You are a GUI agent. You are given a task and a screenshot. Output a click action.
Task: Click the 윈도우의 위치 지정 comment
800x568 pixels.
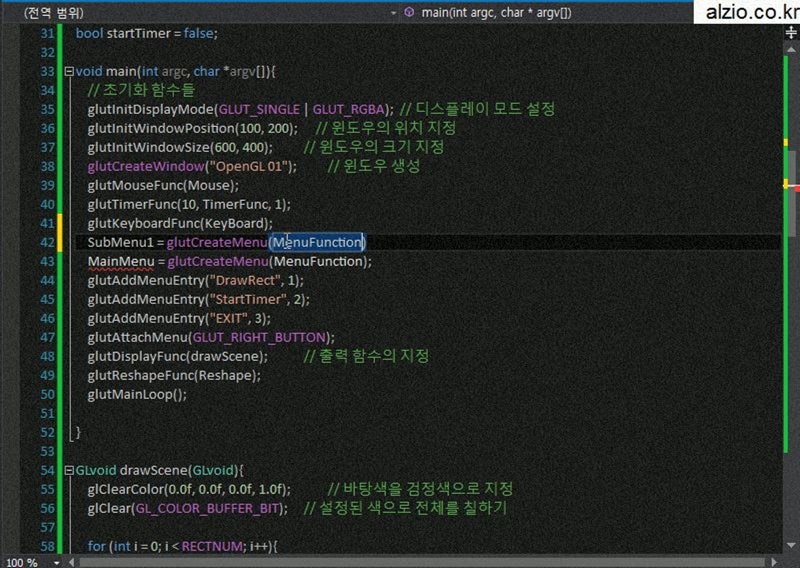point(386,128)
